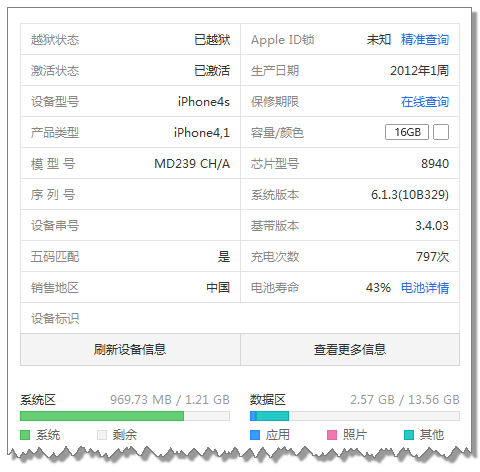The image size is (480, 472).
Task: Click the 数据区 storage usage bar
Action: pyautogui.click(x=355, y=416)
